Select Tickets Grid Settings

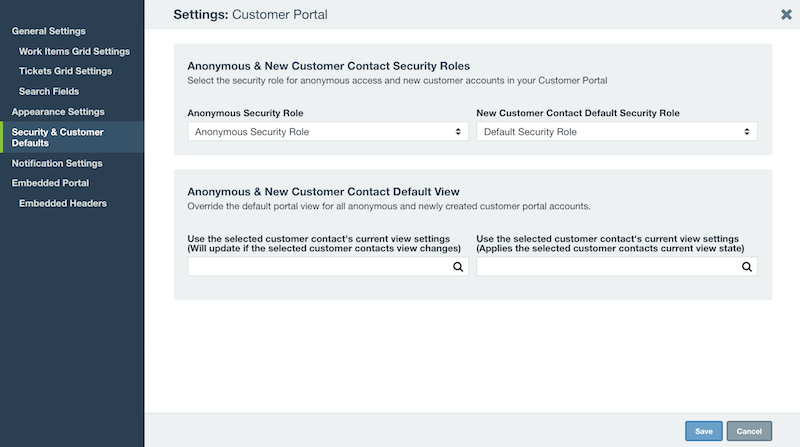[x=65, y=71]
